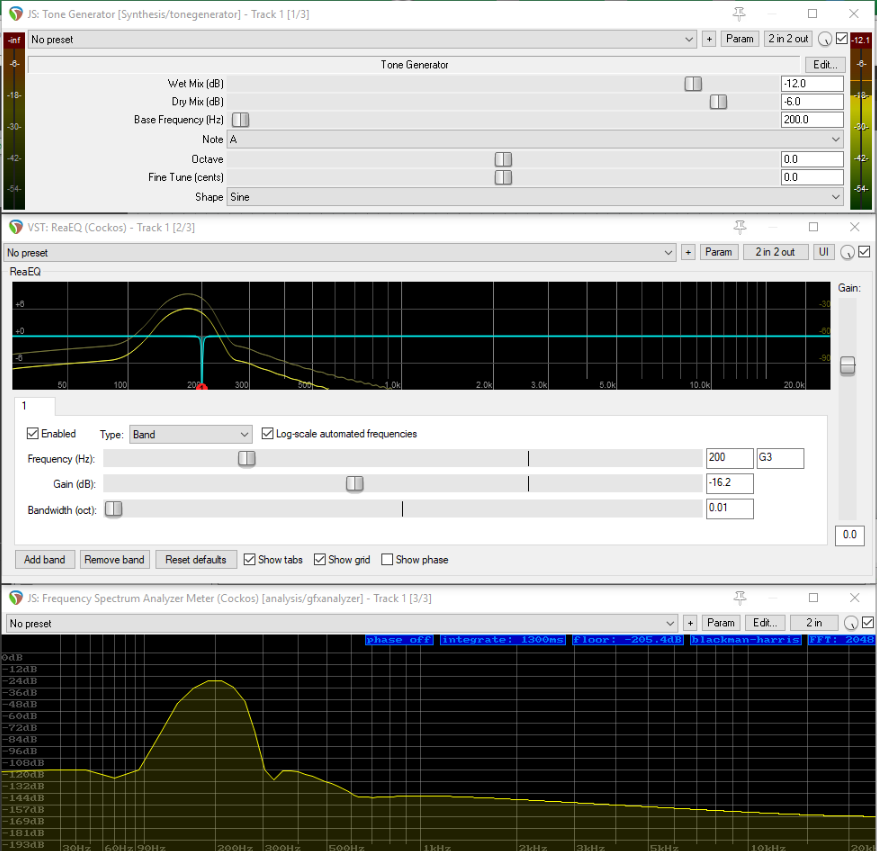877x851 pixels.
Task: Click the Fine Tune slider handle
Action: click(503, 177)
